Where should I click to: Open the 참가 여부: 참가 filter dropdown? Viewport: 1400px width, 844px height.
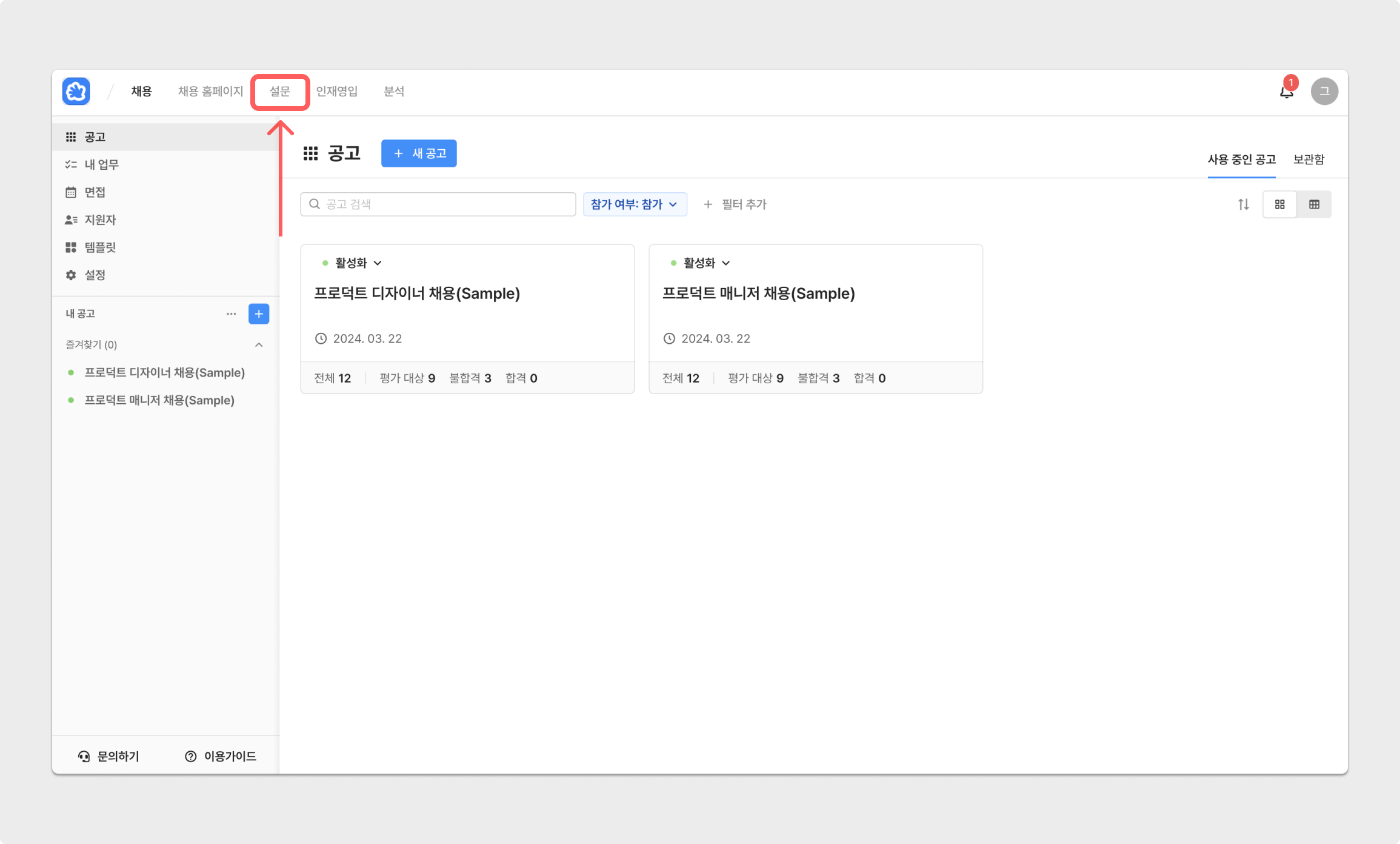pyautogui.click(x=634, y=204)
